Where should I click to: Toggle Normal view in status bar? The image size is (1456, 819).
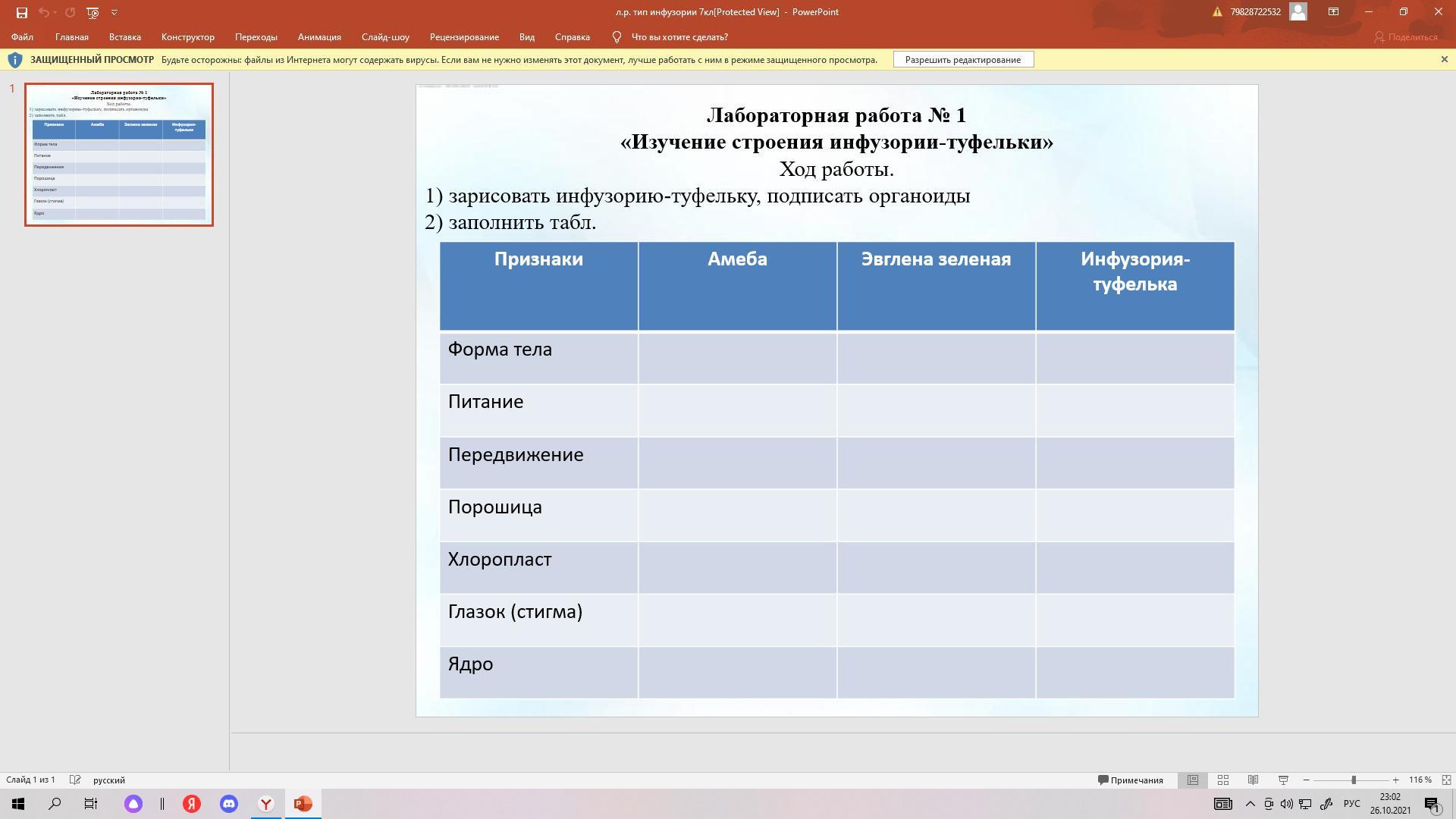1193,780
